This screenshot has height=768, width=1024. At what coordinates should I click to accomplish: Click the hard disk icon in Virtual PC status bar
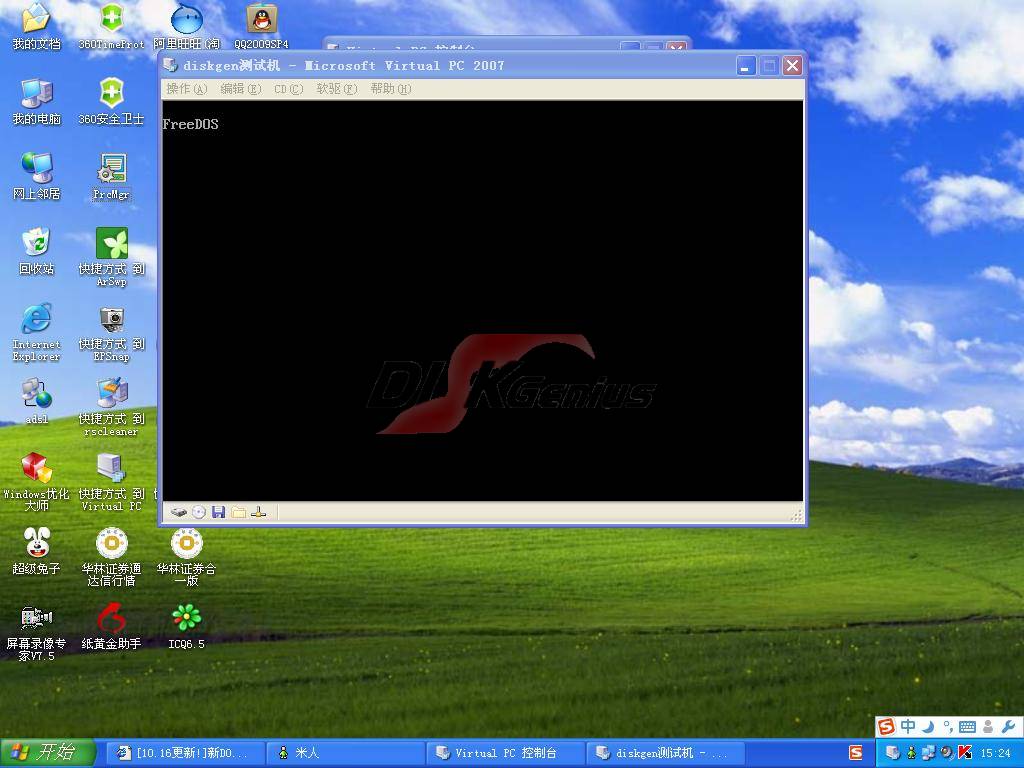tap(178, 513)
